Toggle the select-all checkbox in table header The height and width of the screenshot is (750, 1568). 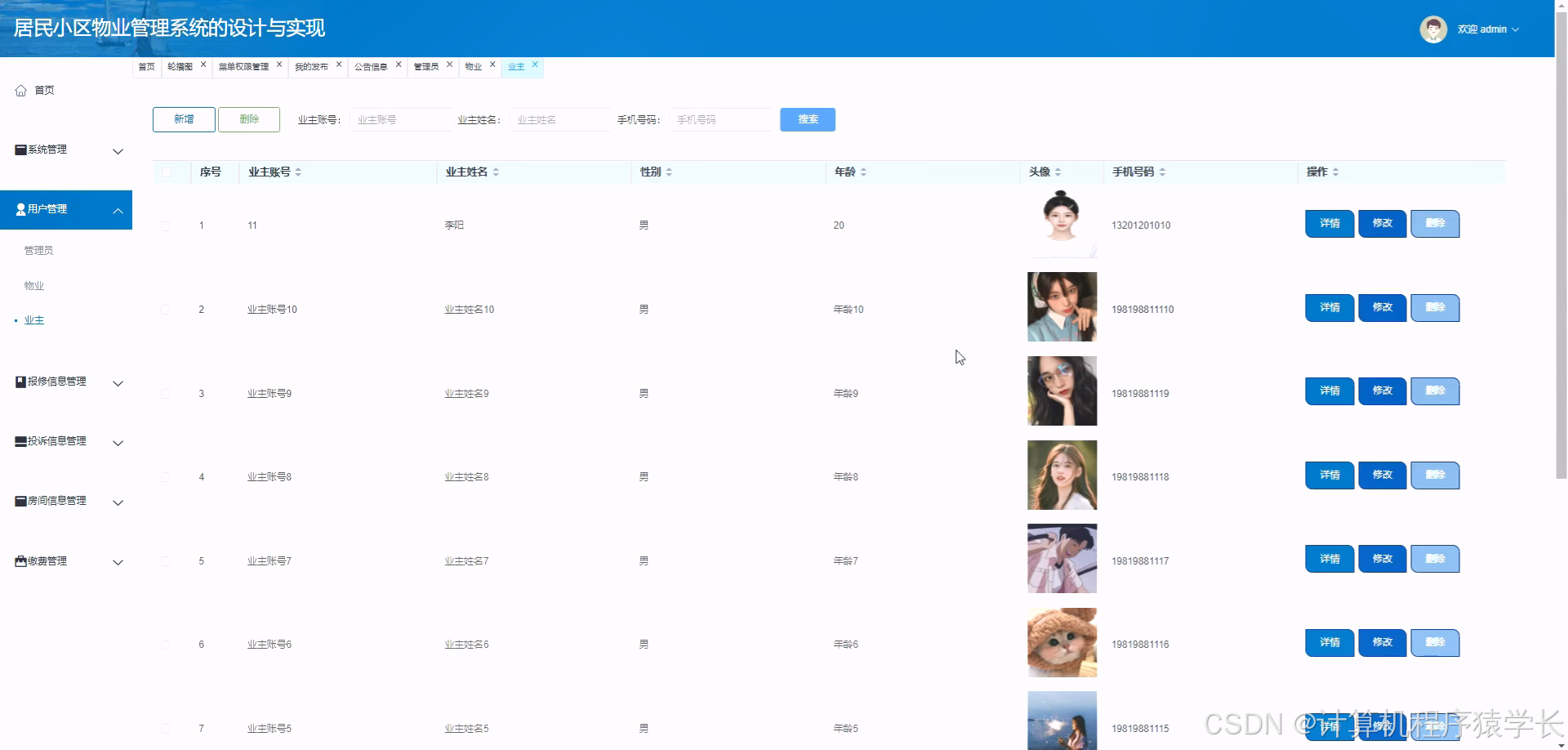[x=167, y=172]
